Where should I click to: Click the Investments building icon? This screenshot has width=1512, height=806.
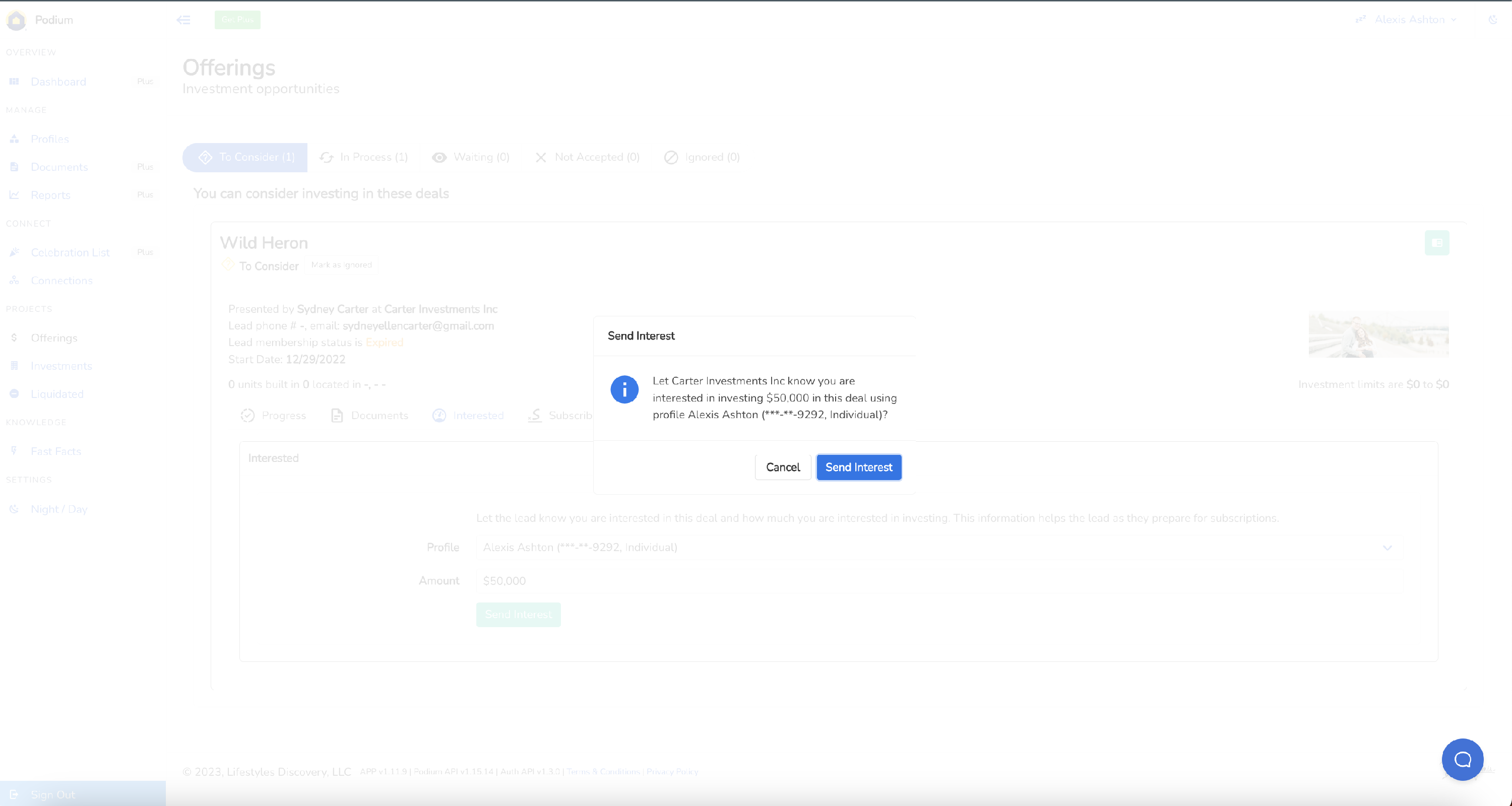(x=14, y=365)
